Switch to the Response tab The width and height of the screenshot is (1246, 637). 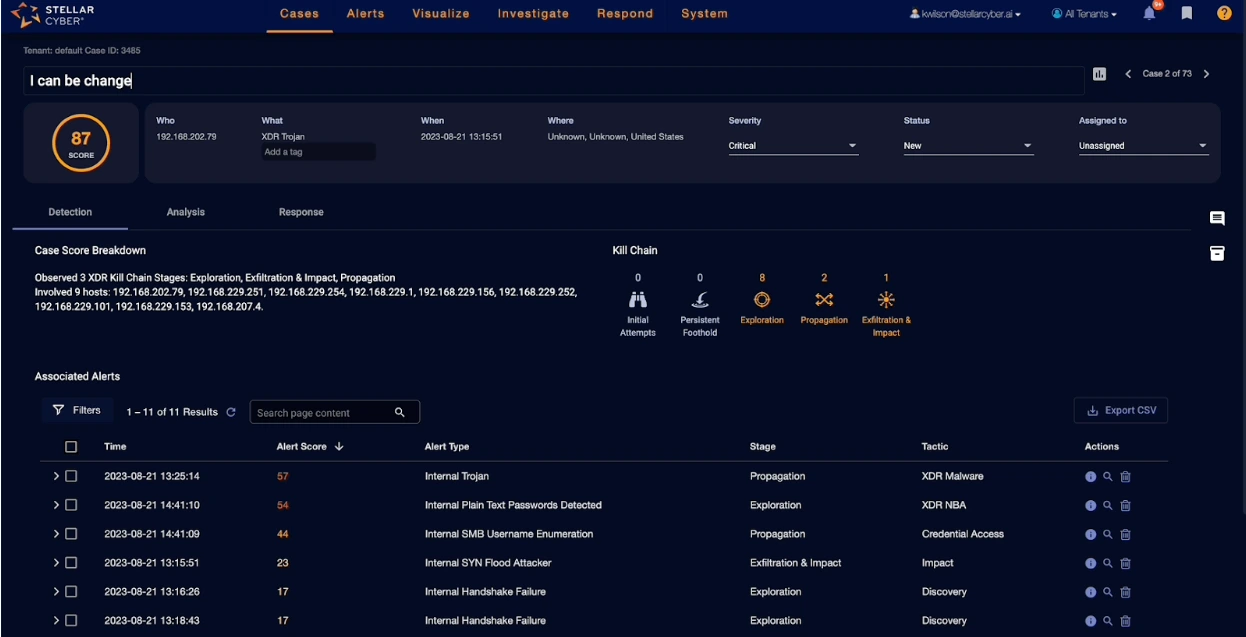(301, 212)
